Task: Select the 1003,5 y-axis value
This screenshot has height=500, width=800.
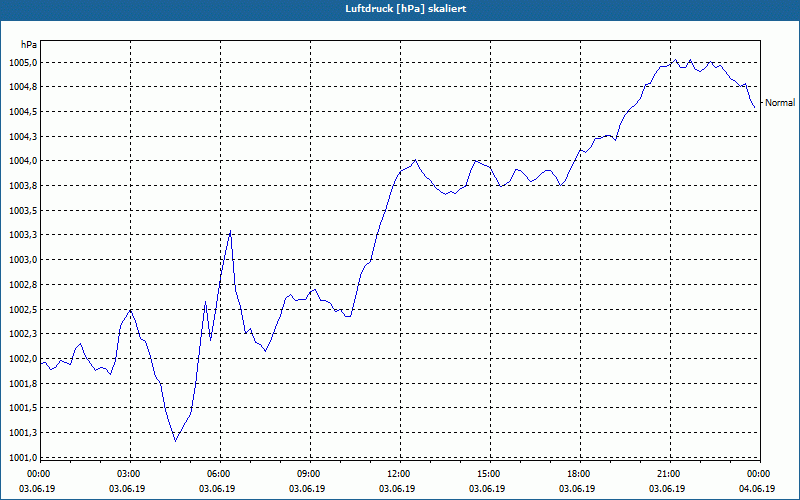Action: click(x=23, y=211)
